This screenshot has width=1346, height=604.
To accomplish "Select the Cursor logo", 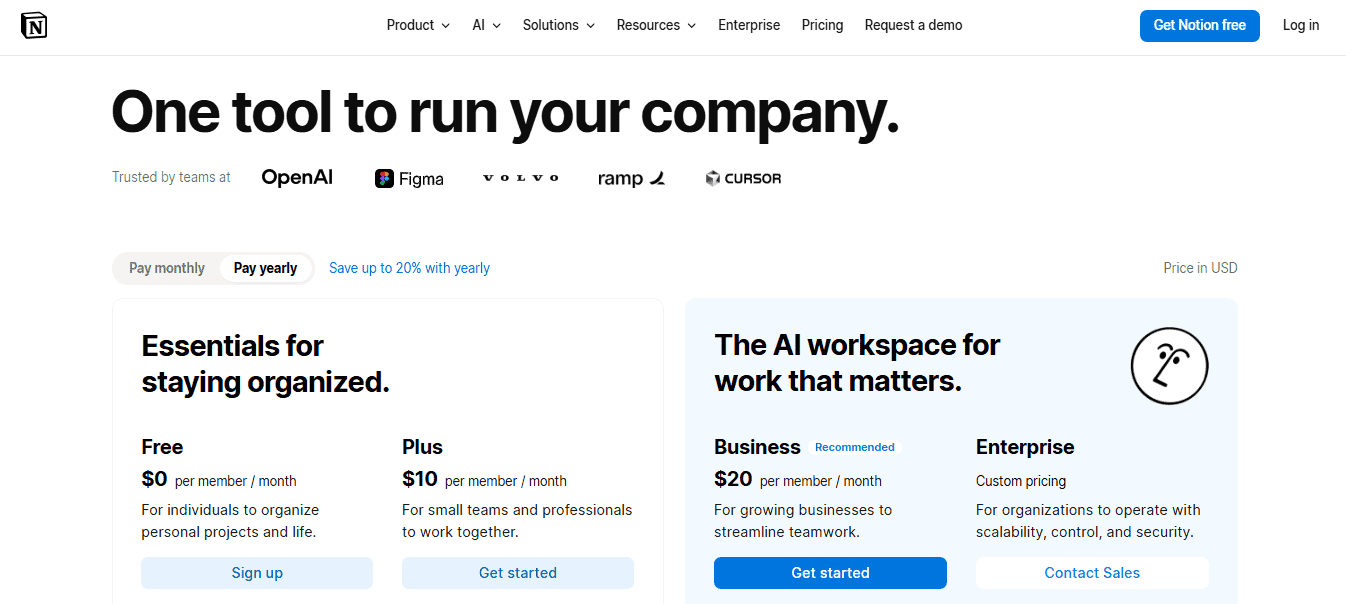I will (743, 178).
